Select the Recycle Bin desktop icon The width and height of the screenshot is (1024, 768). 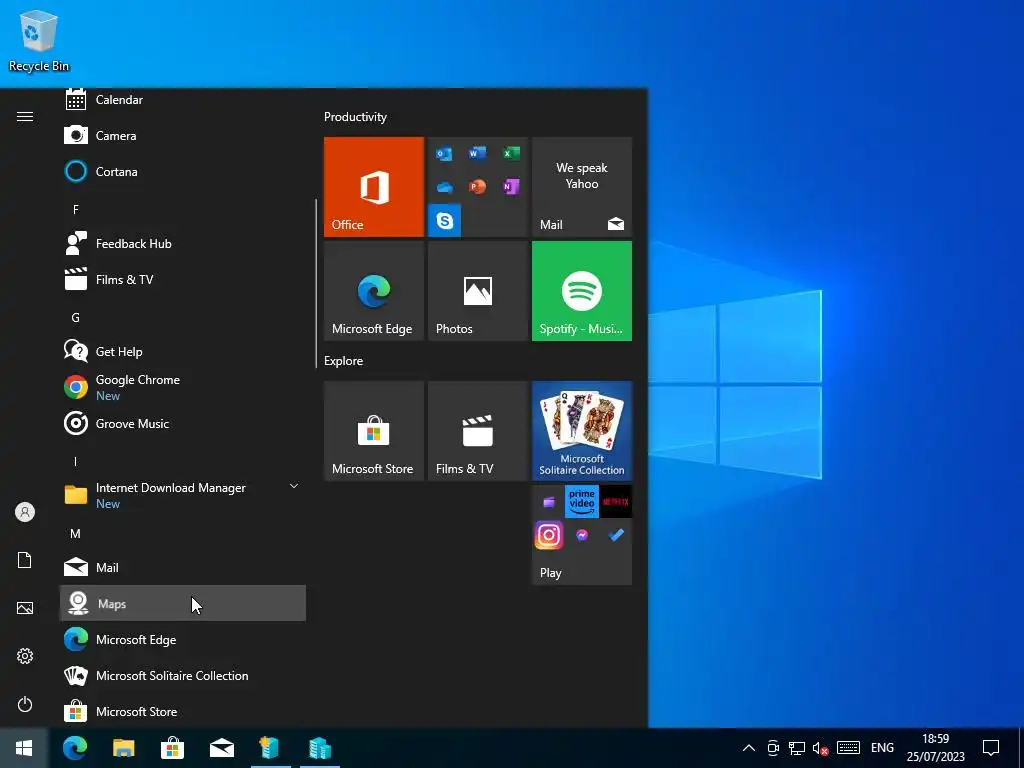(39, 39)
